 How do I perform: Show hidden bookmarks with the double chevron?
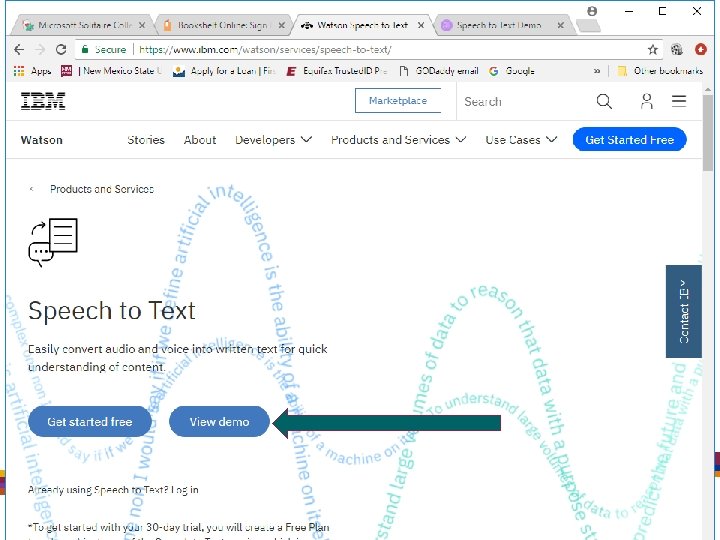pyautogui.click(x=596, y=71)
